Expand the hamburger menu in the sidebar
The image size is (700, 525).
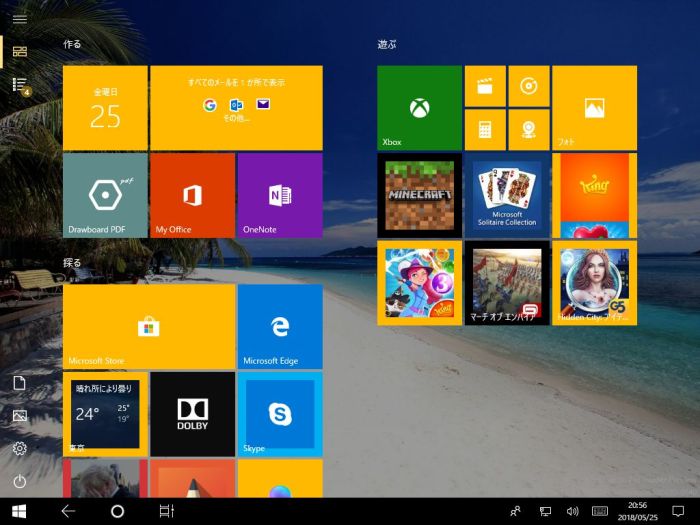pyautogui.click(x=20, y=18)
